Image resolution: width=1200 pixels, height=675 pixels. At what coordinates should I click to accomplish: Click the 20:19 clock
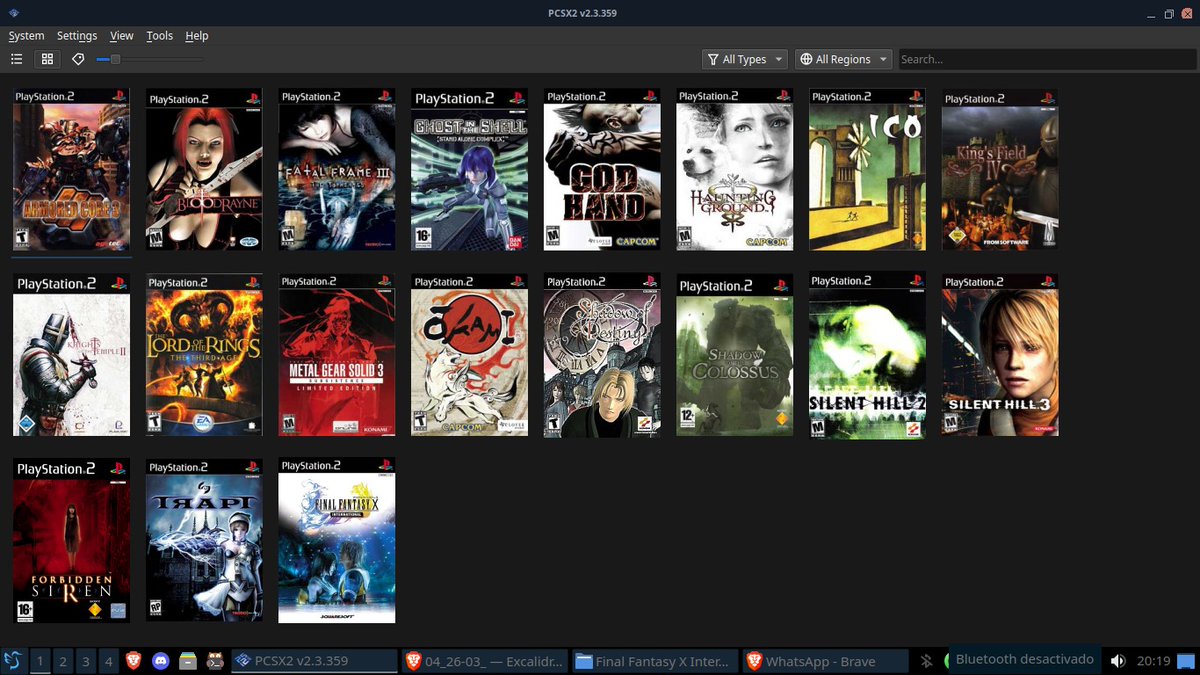(x=1153, y=661)
